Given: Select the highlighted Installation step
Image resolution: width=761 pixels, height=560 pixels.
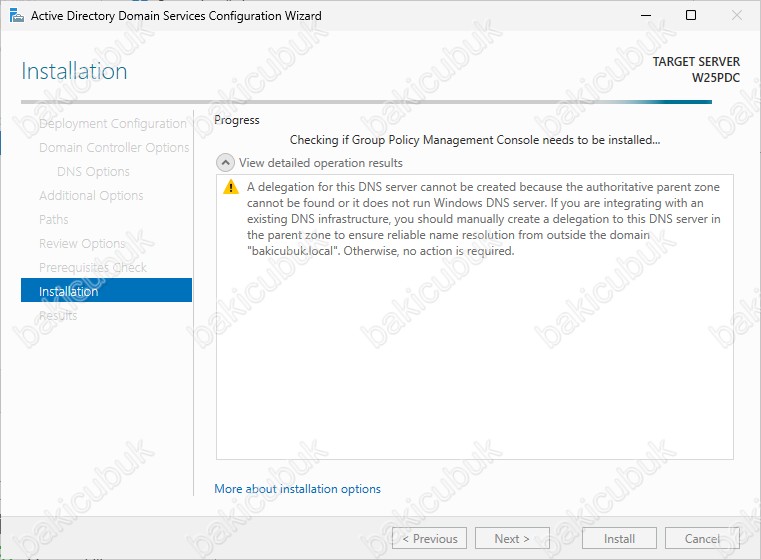Looking at the screenshot, I should pyautogui.click(x=106, y=290).
